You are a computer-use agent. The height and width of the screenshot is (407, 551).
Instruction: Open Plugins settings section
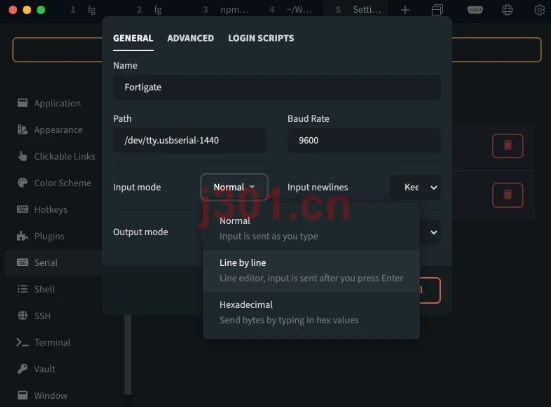49,236
